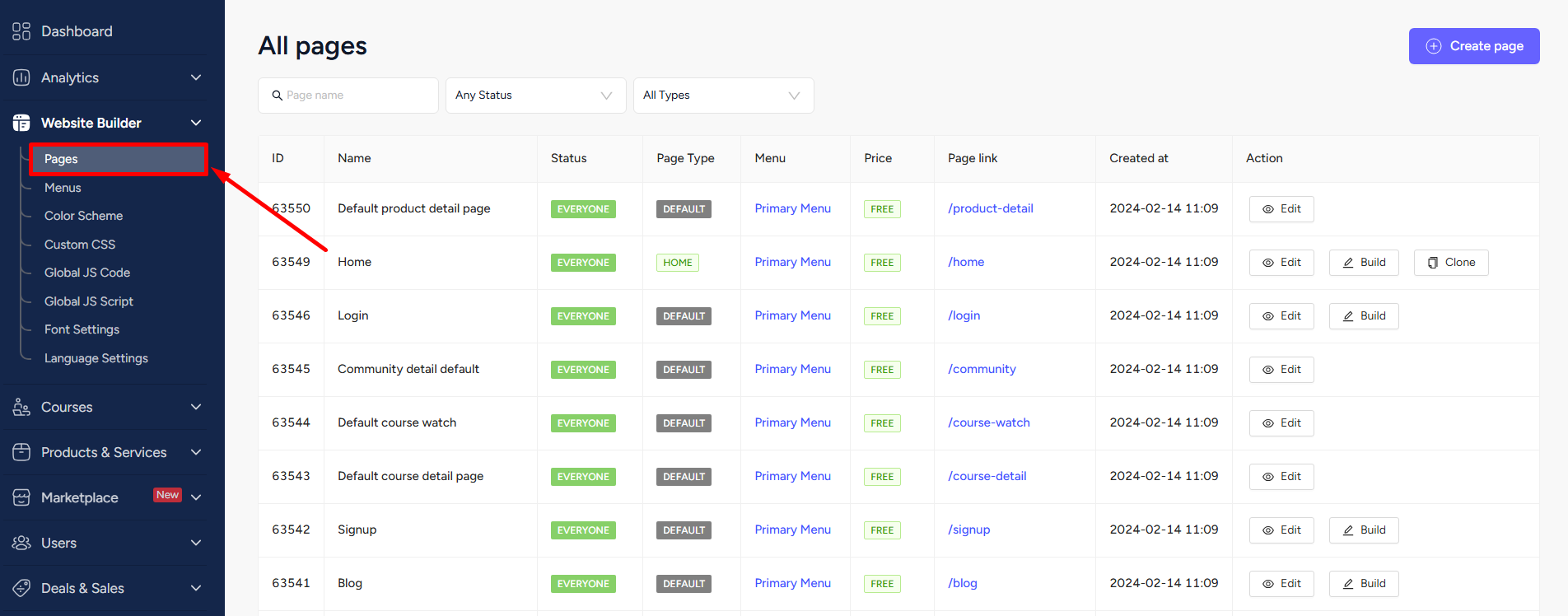Open the /course-detail page link

click(x=987, y=476)
